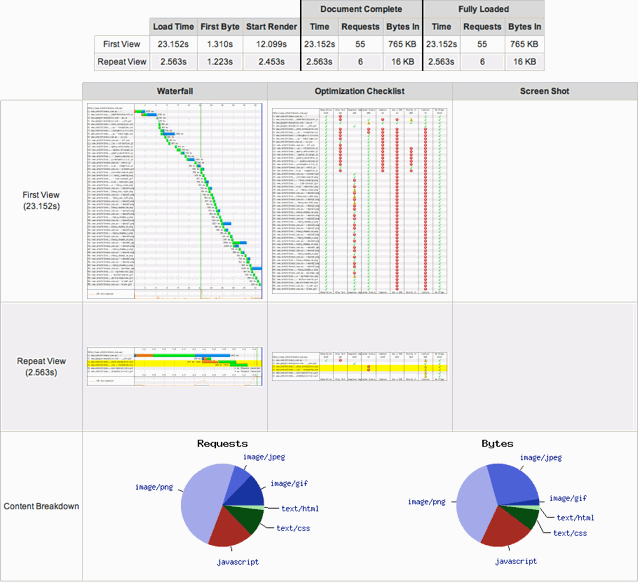Open the Repeat View optimization checklist thumbnail
This screenshot has height=583, width=638.
click(x=359, y=365)
